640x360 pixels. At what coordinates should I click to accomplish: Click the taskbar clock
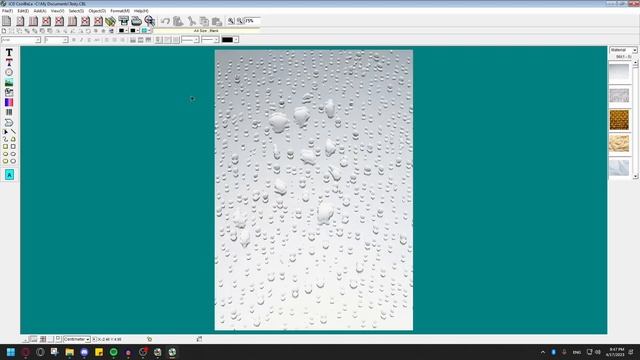[616, 352]
